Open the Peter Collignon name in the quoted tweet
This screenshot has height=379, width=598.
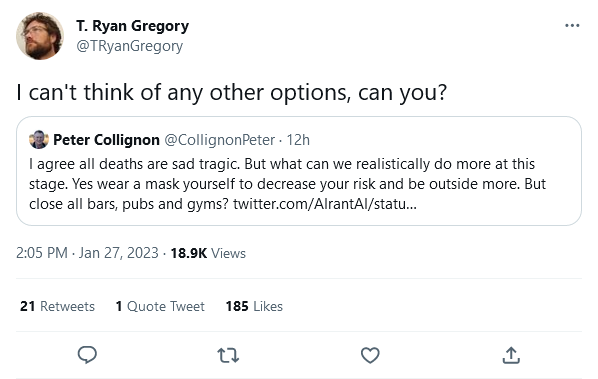tap(106, 140)
